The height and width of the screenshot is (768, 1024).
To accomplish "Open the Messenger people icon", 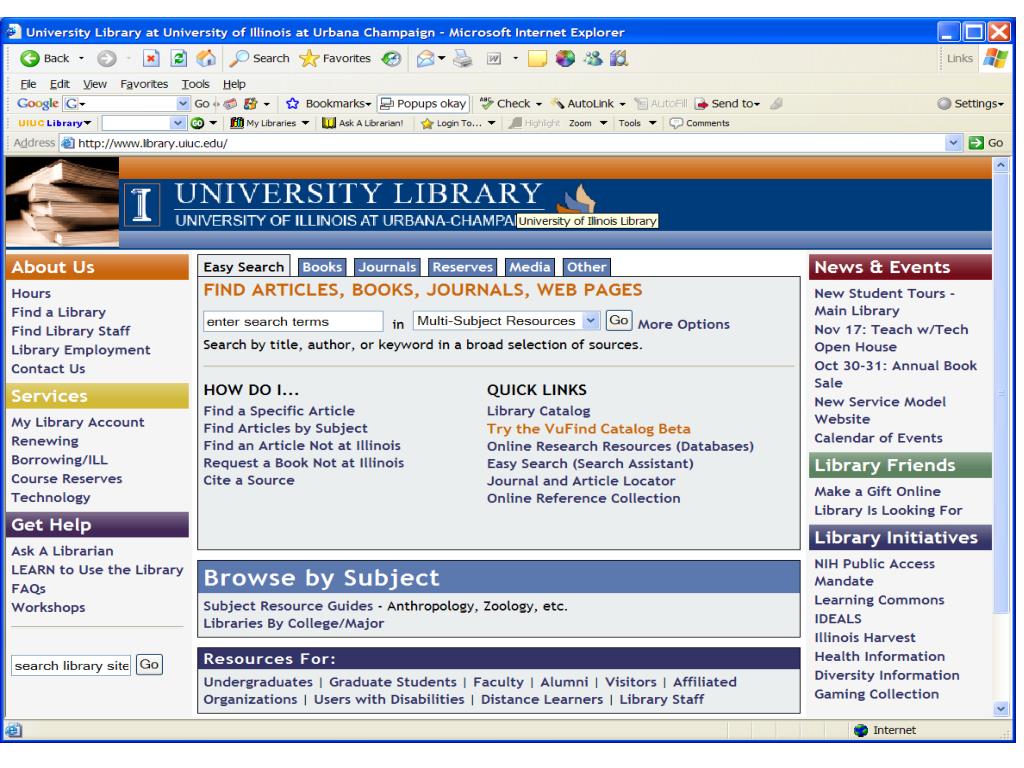I will 593,59.
